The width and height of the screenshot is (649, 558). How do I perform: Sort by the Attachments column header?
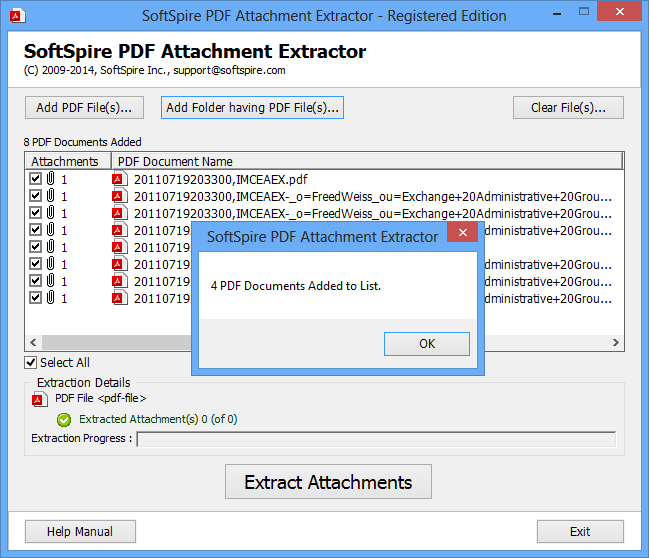tap(68, 161)
